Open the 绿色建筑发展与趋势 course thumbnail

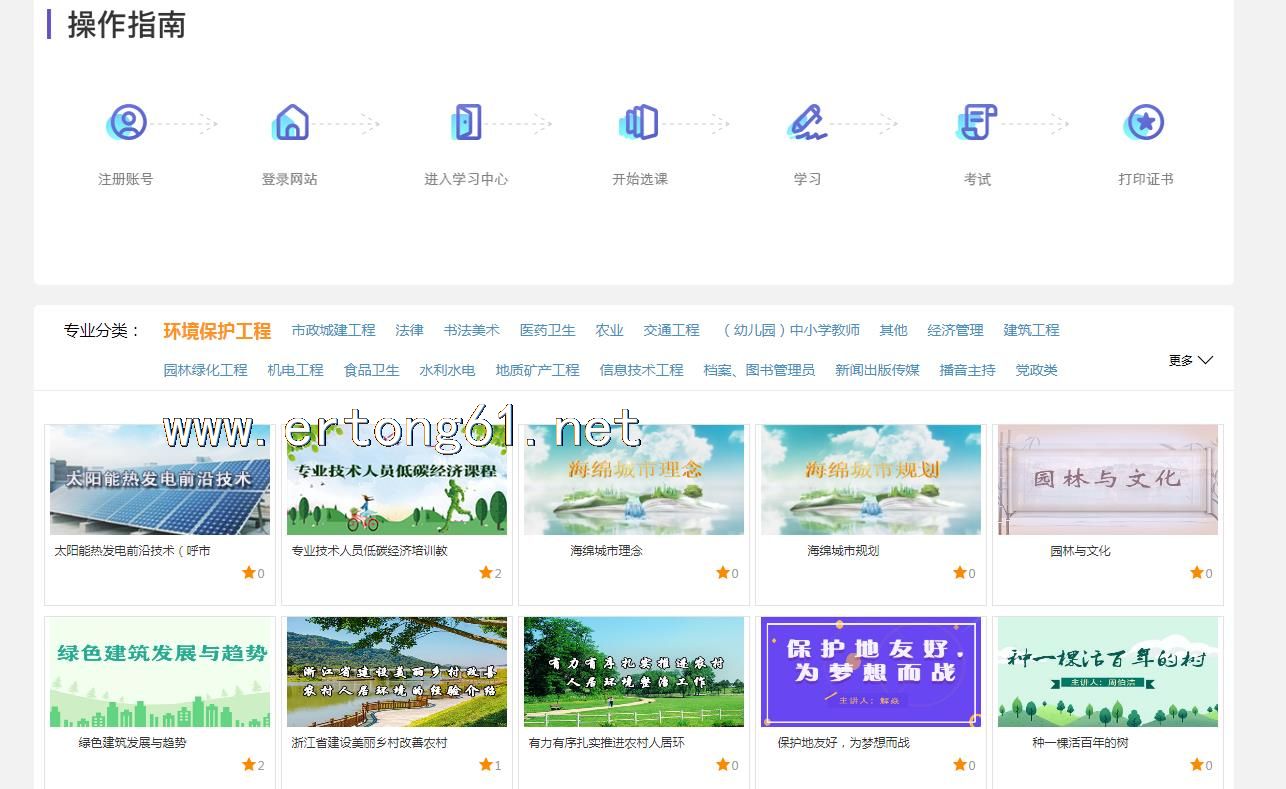click(160, 672)
